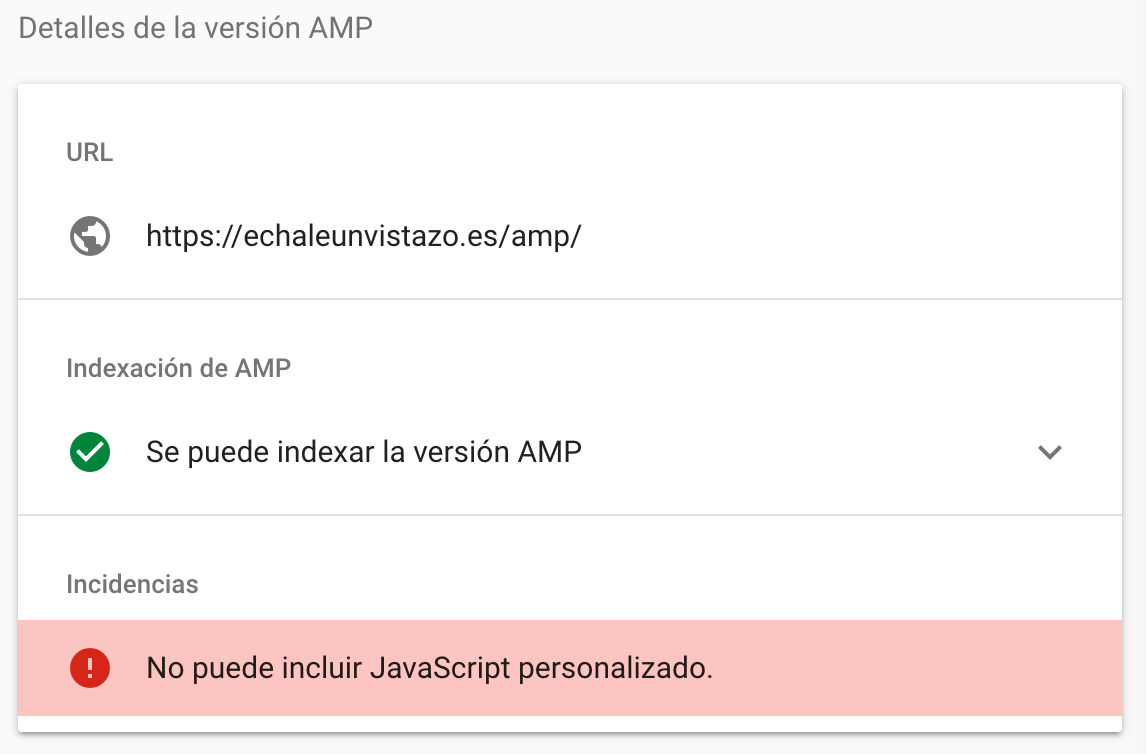Click the 'URL' section label

point(90,152)
